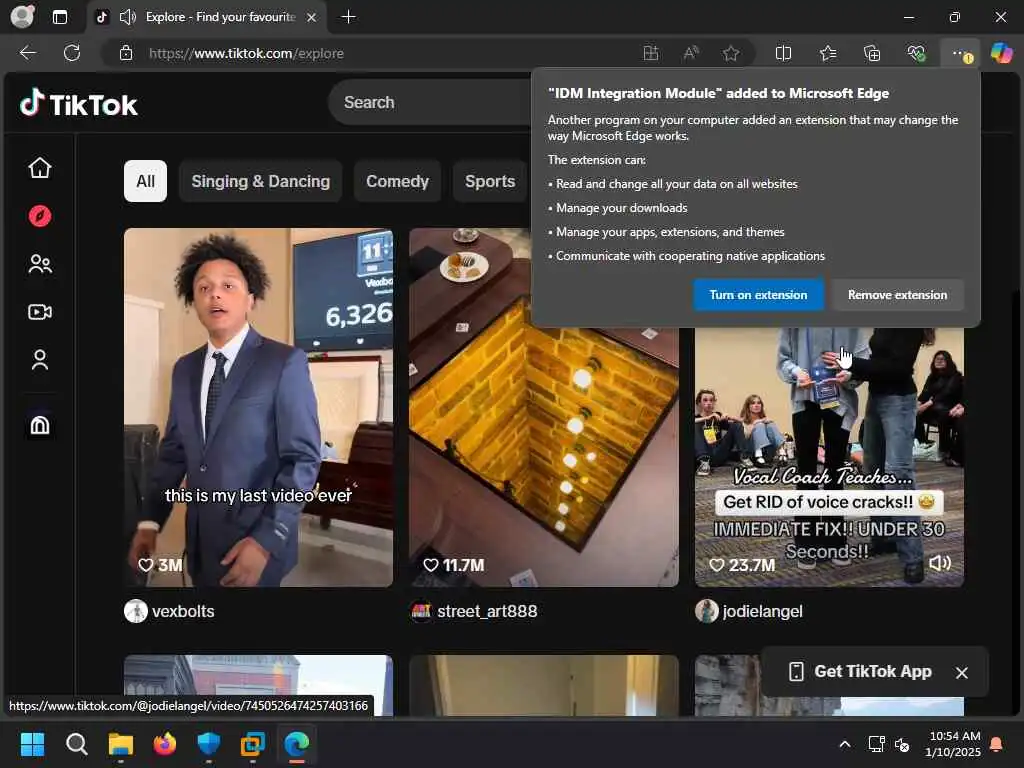Open the Collections icon in toolbar

(872, 54)
